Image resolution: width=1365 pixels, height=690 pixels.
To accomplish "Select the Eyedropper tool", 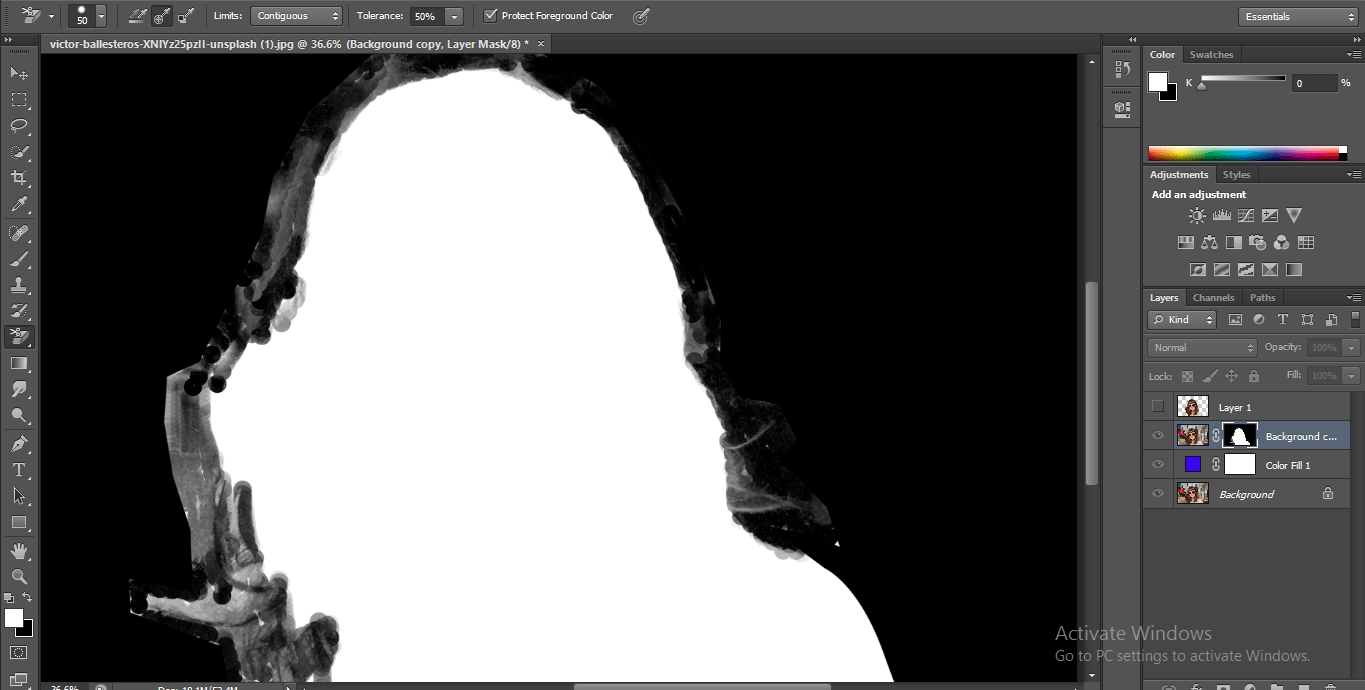I will click(x=19, y=205).
